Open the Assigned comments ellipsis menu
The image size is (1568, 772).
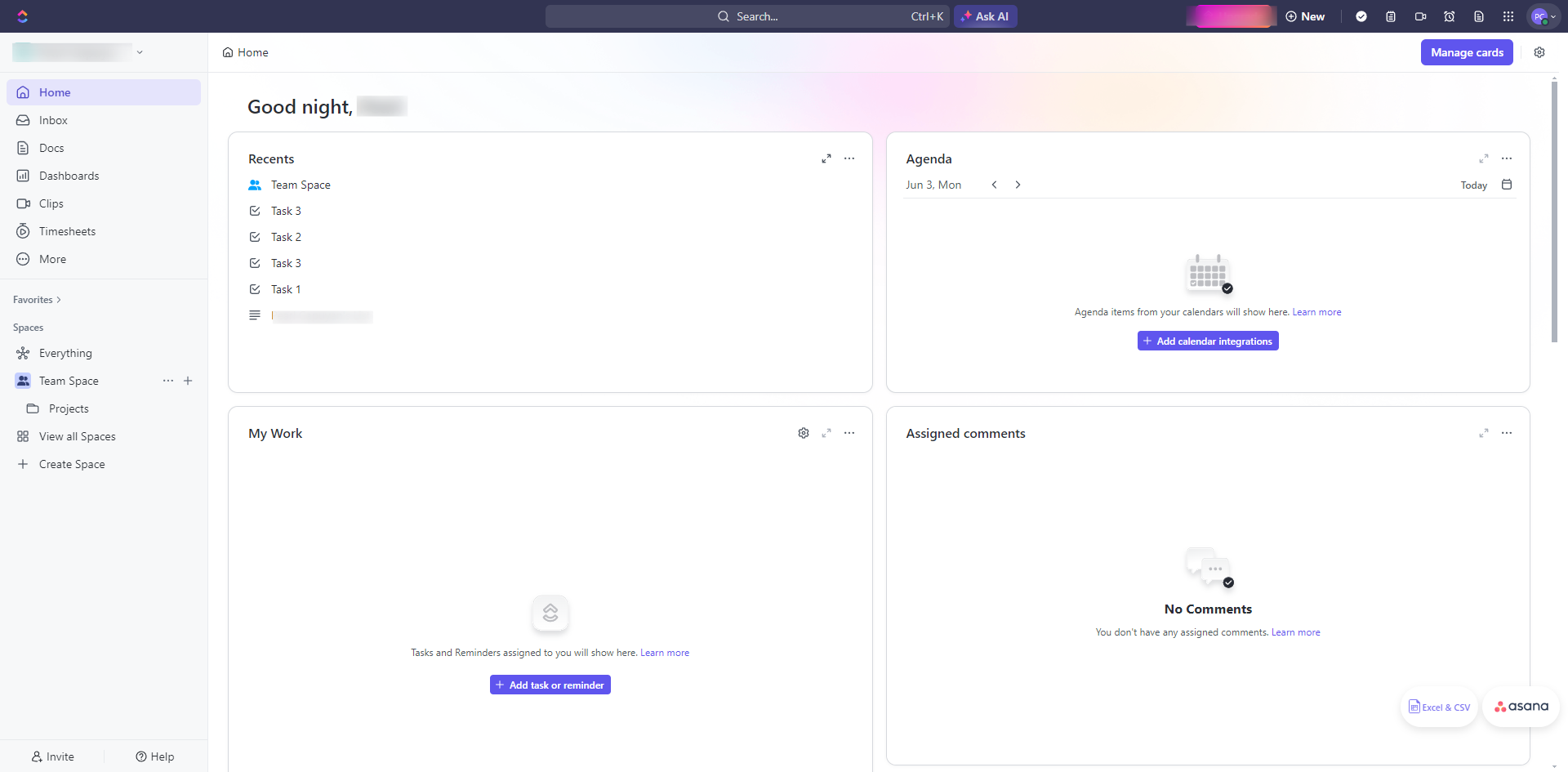[x=1507, y=433]
